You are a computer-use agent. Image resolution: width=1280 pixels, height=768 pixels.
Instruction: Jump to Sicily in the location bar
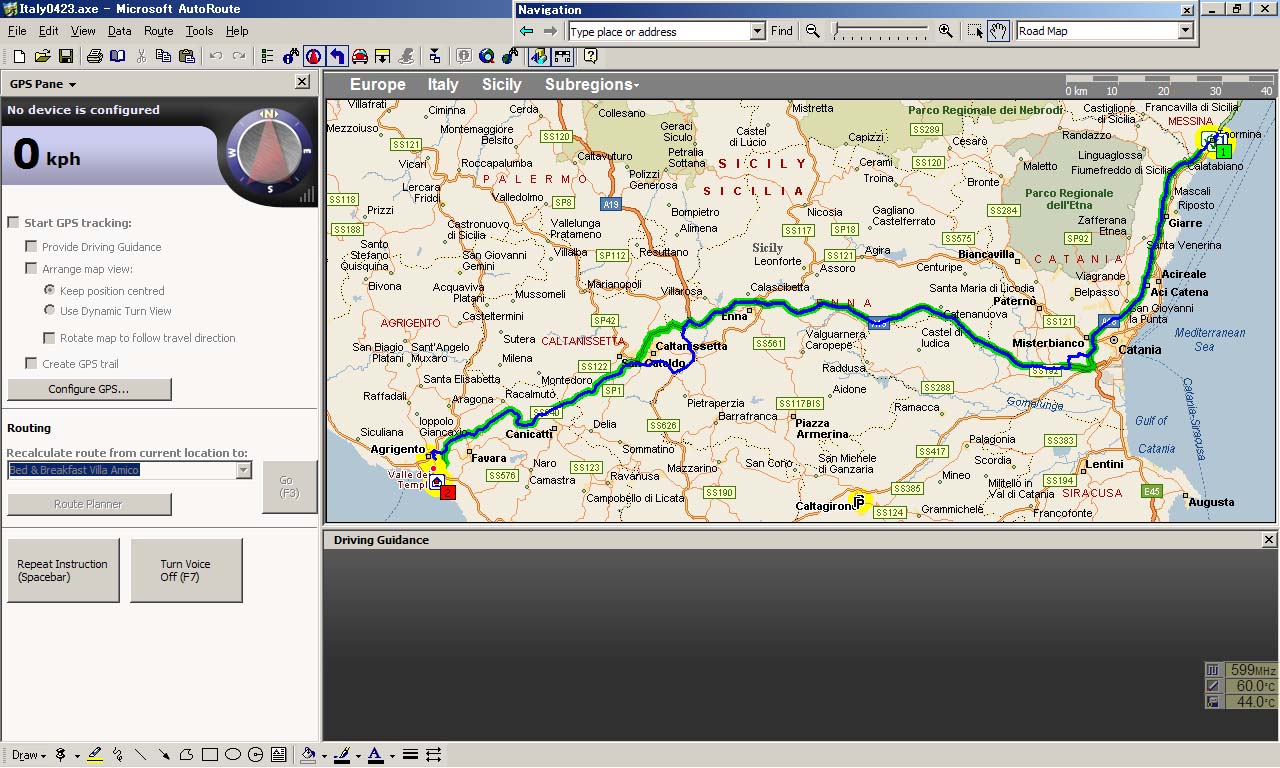501,85
